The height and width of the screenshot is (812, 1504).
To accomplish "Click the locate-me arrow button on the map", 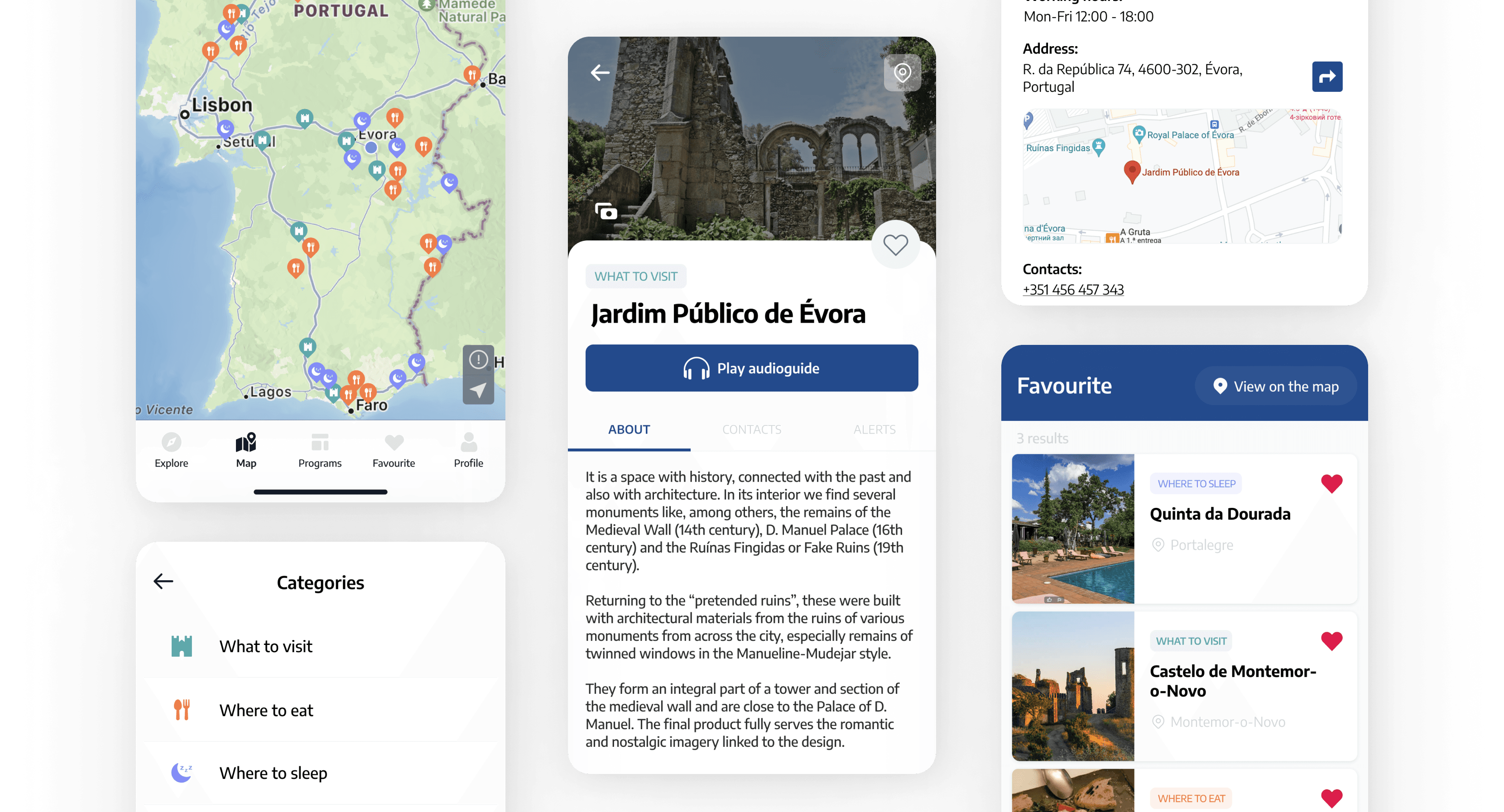I will [x=478, y=390].
